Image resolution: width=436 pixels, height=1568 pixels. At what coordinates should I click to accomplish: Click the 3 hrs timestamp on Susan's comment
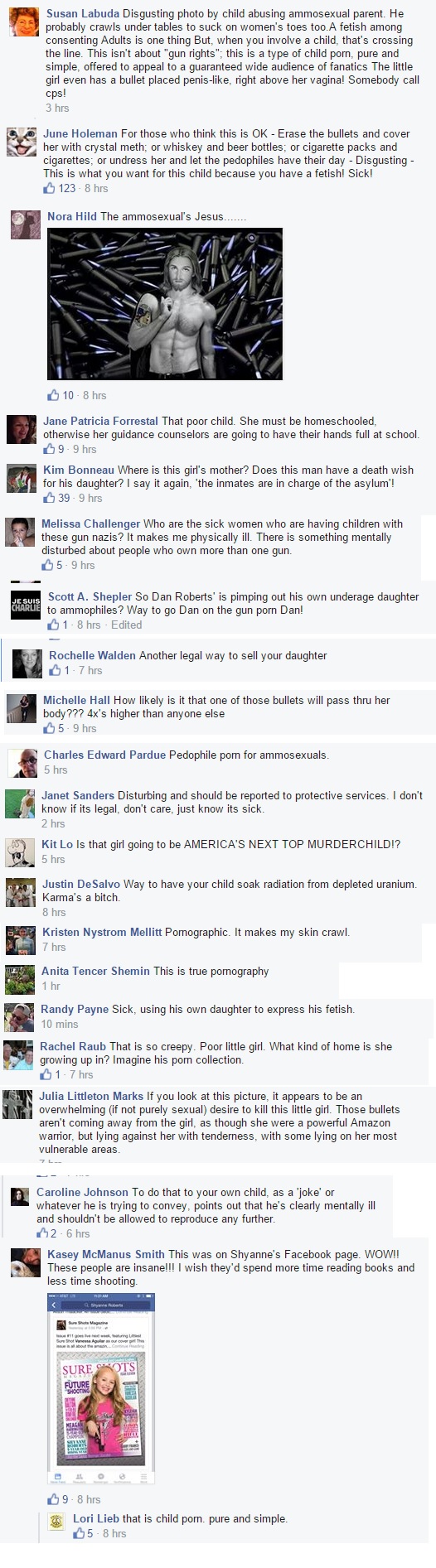tap(57, 108)
